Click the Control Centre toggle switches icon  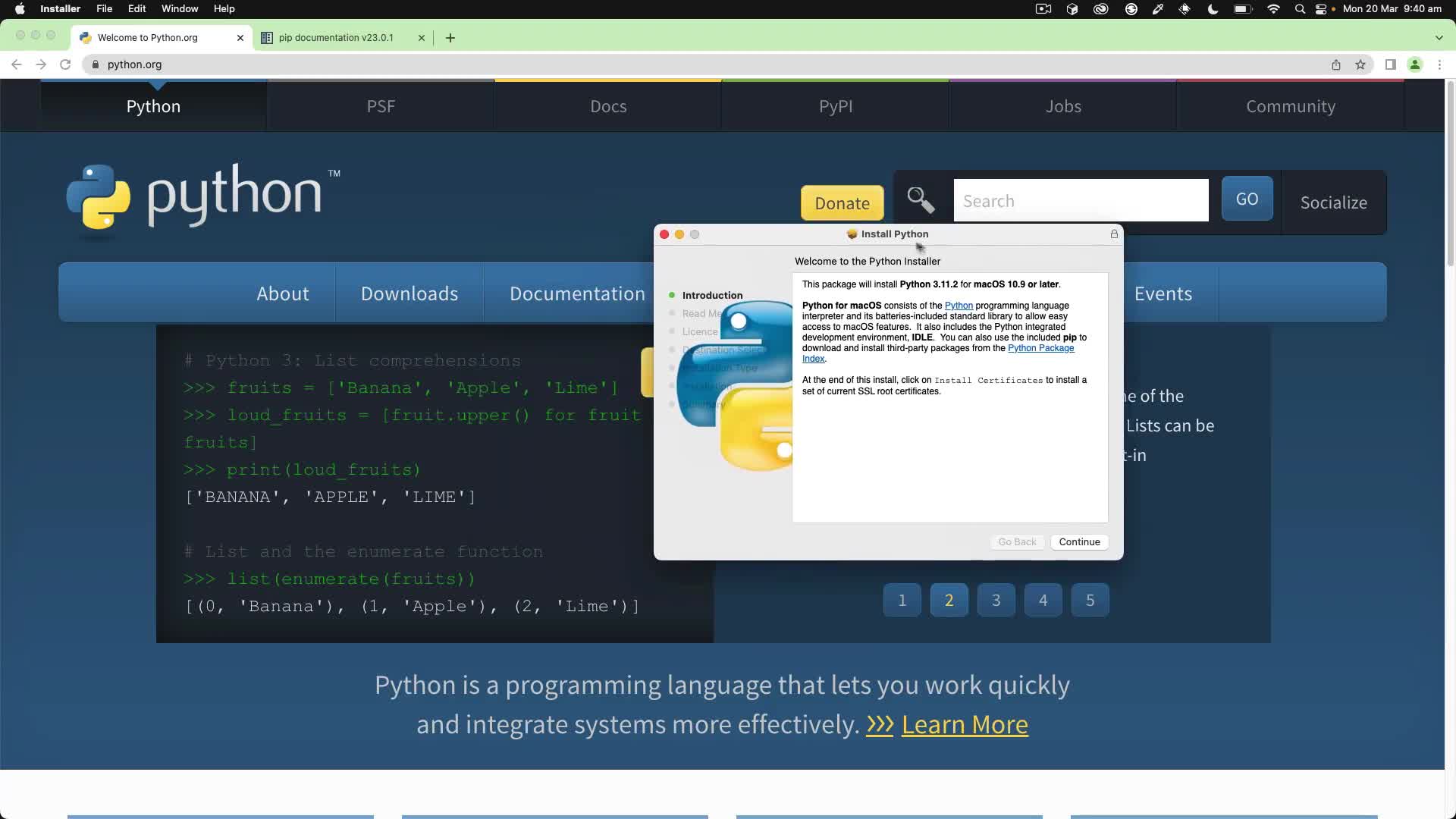click(1321, 9)
